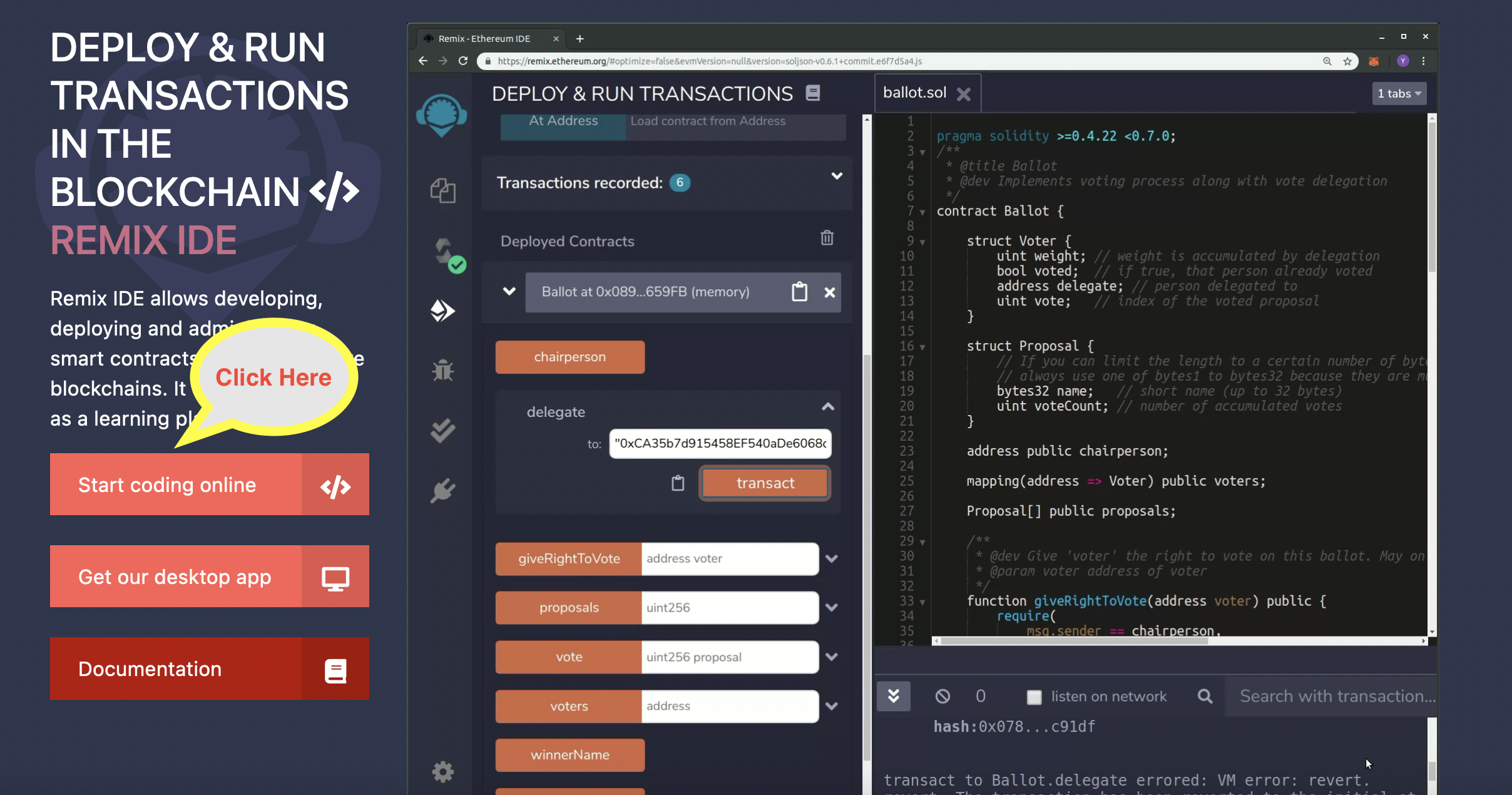
Task: Call the voters function button
Action: pos(569,706)
